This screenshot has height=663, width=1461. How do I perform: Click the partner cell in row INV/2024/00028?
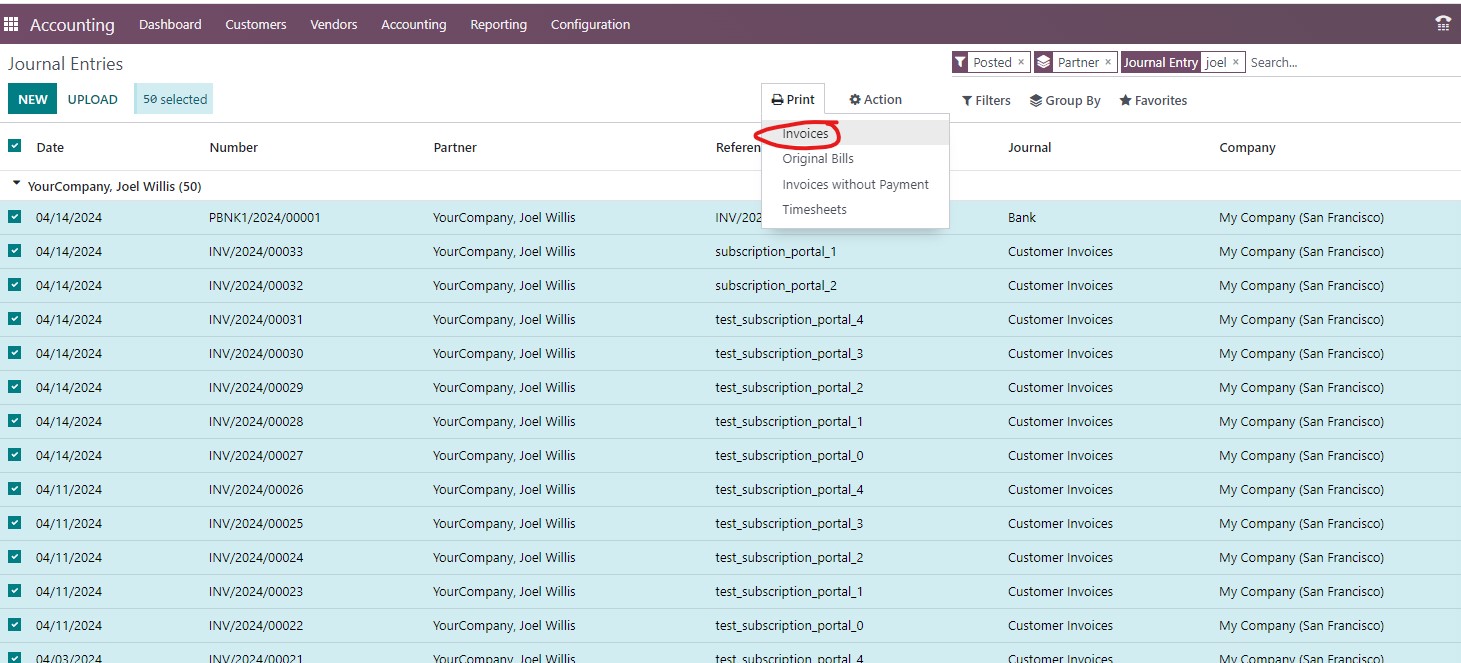504,421
